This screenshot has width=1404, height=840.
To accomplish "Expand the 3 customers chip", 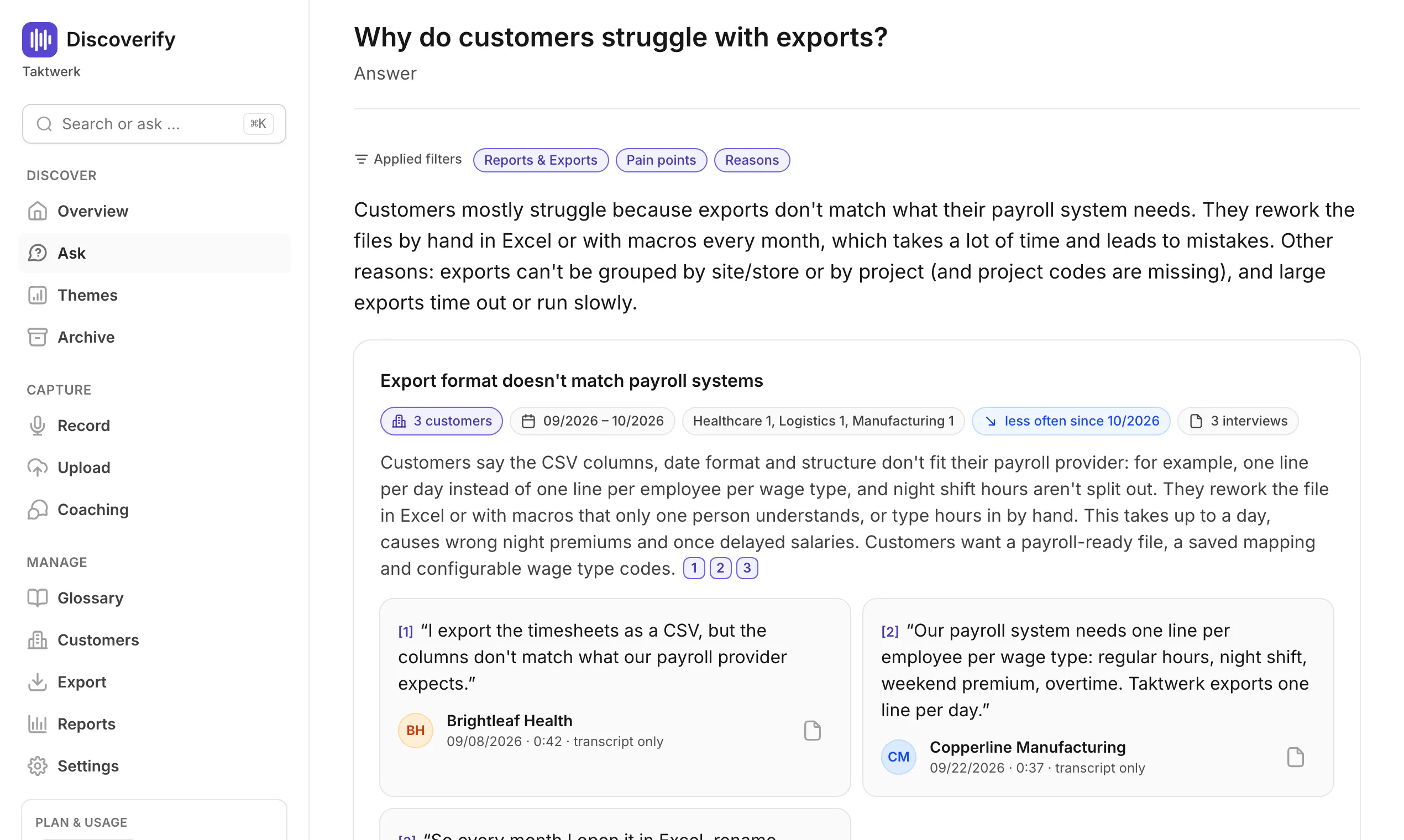I will pos(442,421).
